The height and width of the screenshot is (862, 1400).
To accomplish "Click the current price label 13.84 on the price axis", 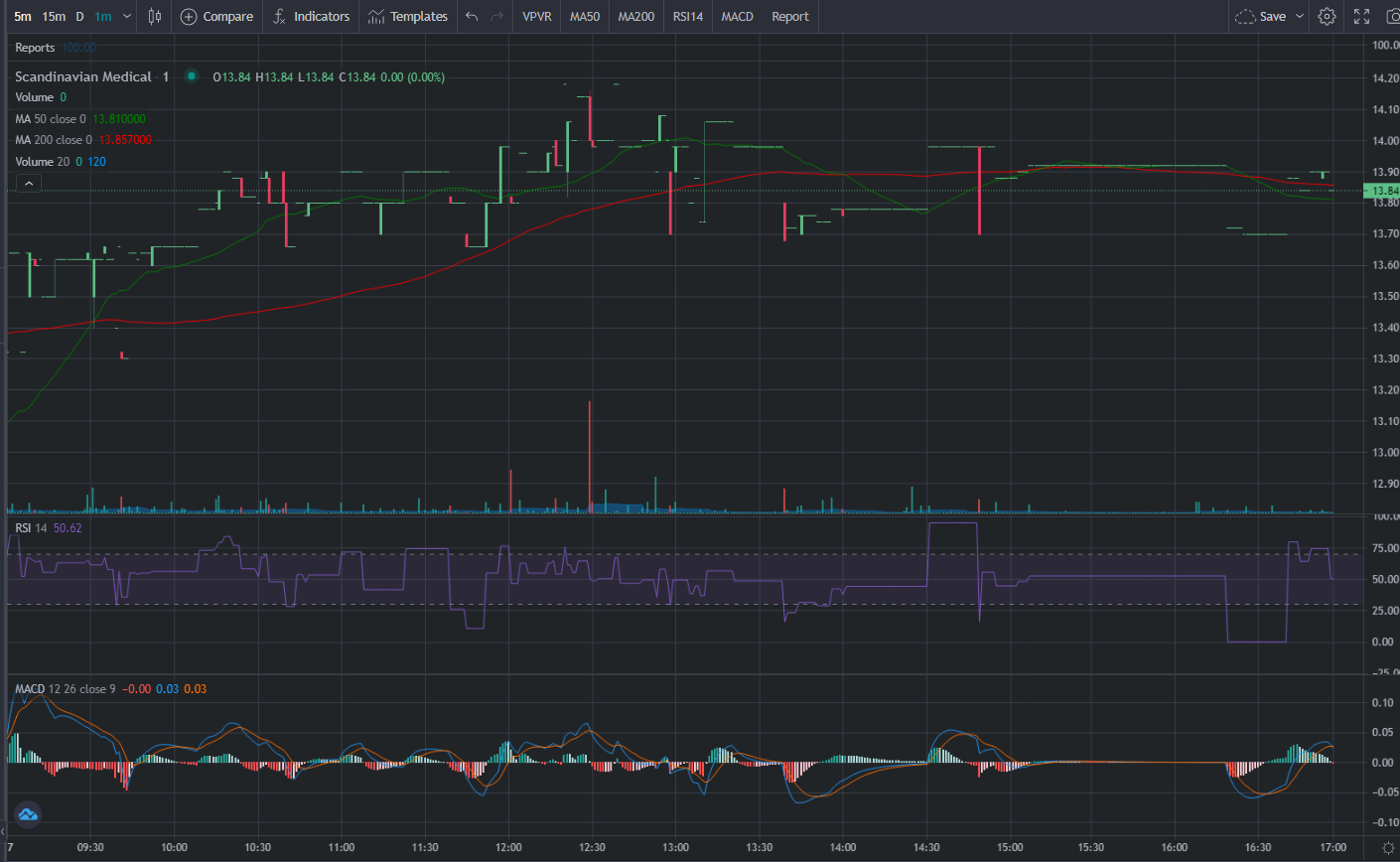I will click(1382, 191).
